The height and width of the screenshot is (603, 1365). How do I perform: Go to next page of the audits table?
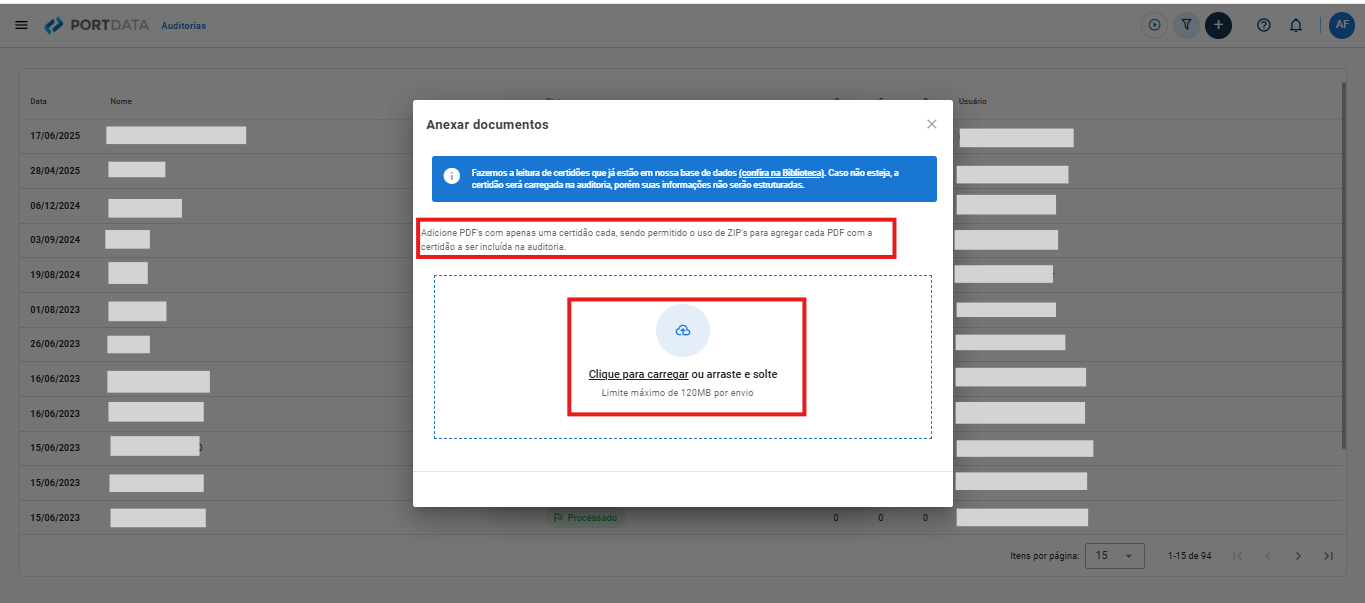pyautogui.click(x=1298, y=556)
